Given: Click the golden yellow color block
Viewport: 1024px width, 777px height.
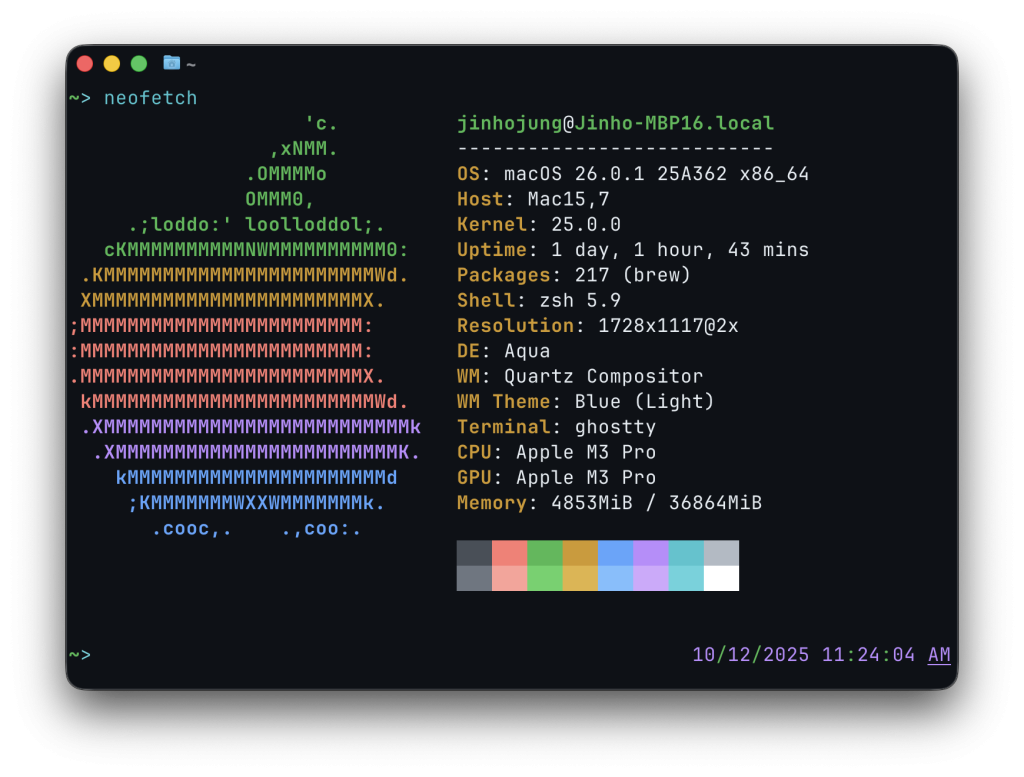Looking at the screenshot, I should [x=580, y=553].
